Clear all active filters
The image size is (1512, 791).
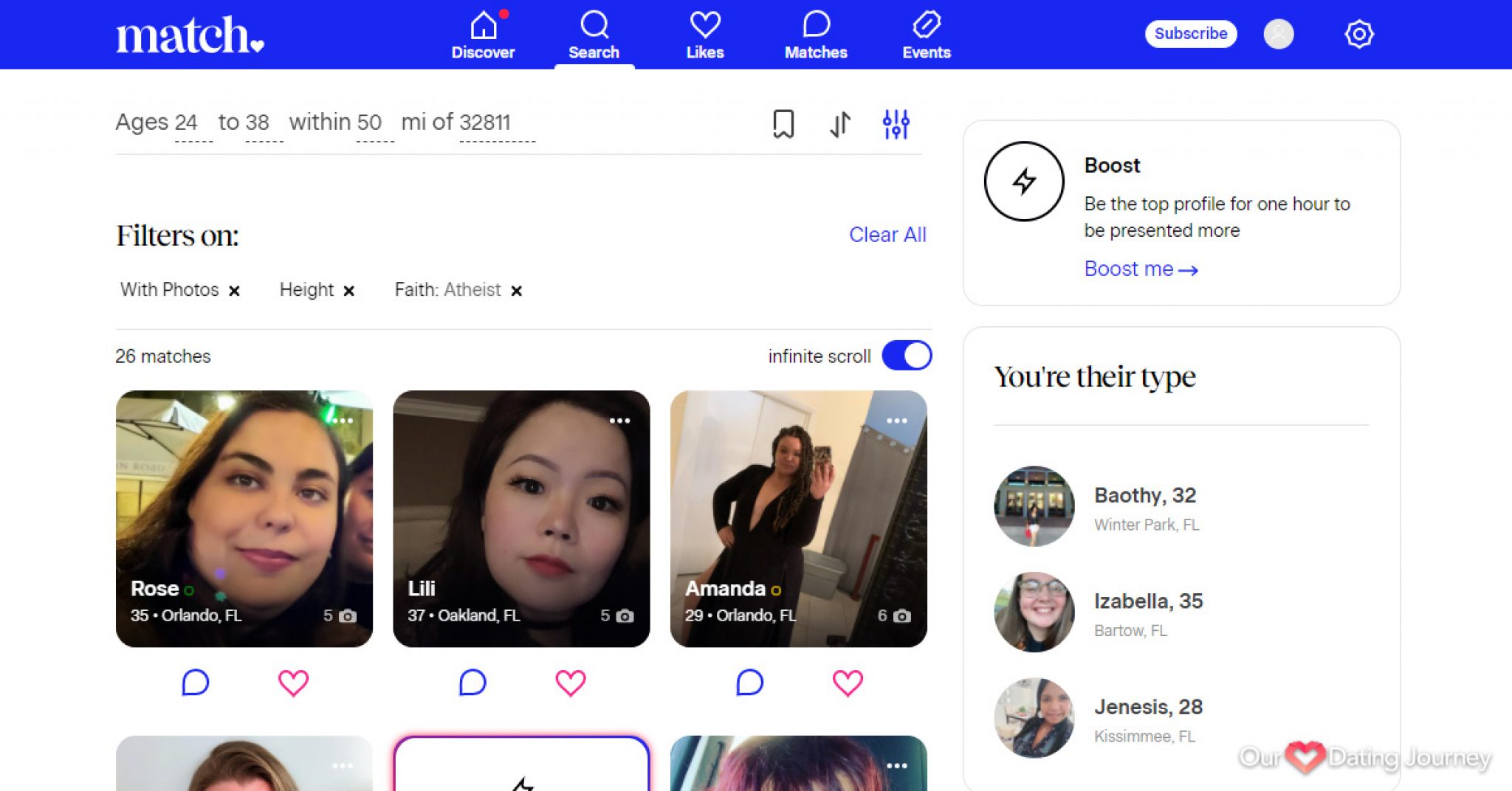tap(888, 235)
